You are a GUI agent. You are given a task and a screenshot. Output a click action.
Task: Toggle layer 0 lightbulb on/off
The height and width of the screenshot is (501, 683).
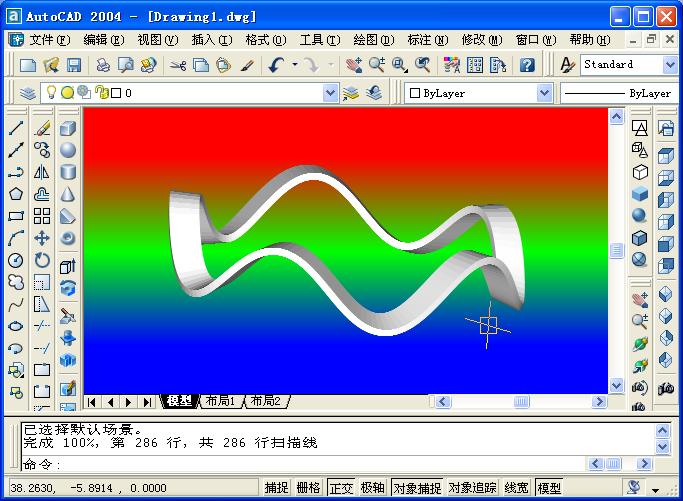click(x=51, y=92)
